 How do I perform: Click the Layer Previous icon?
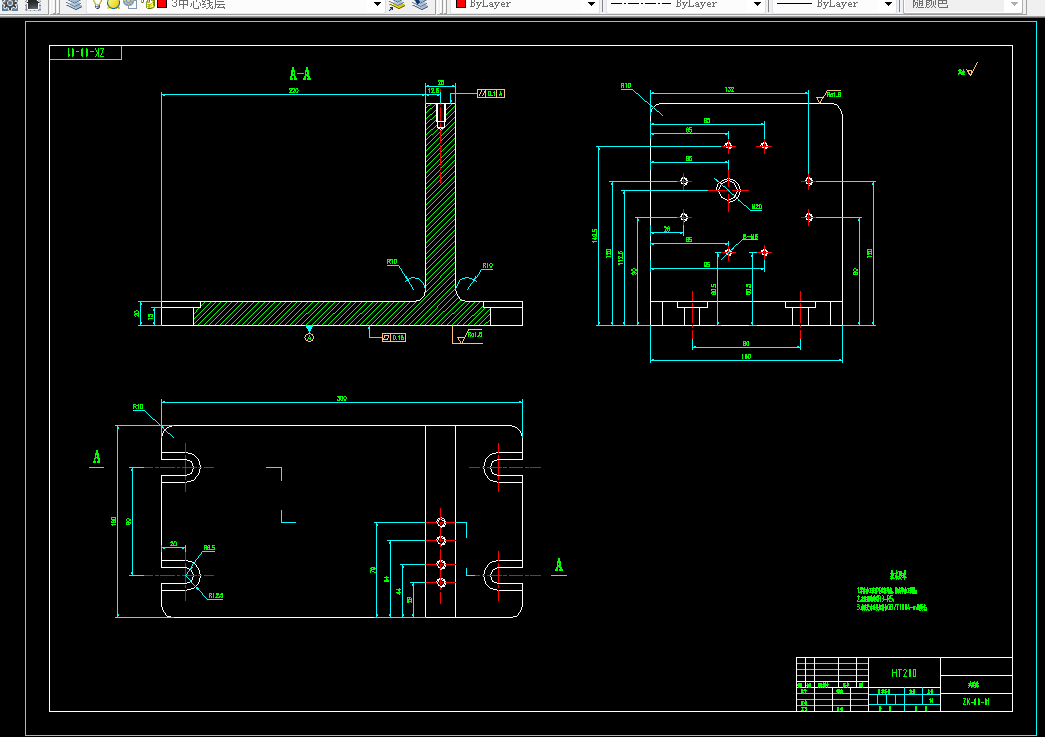420,4
